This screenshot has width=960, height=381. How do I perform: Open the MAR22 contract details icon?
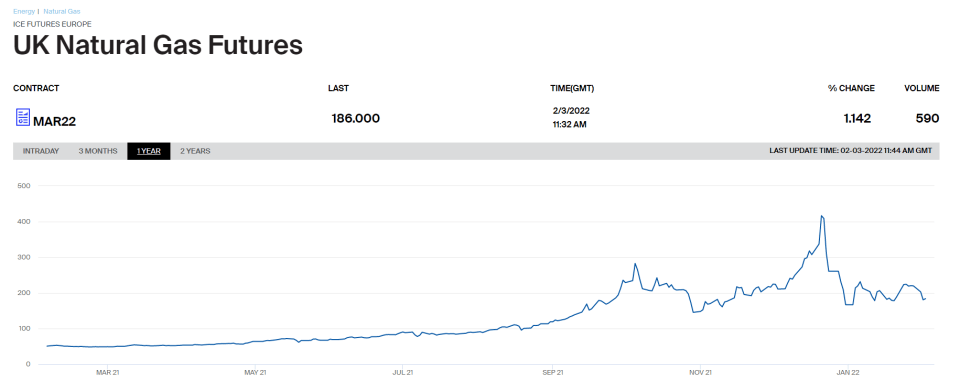click(x=22, y=118)
